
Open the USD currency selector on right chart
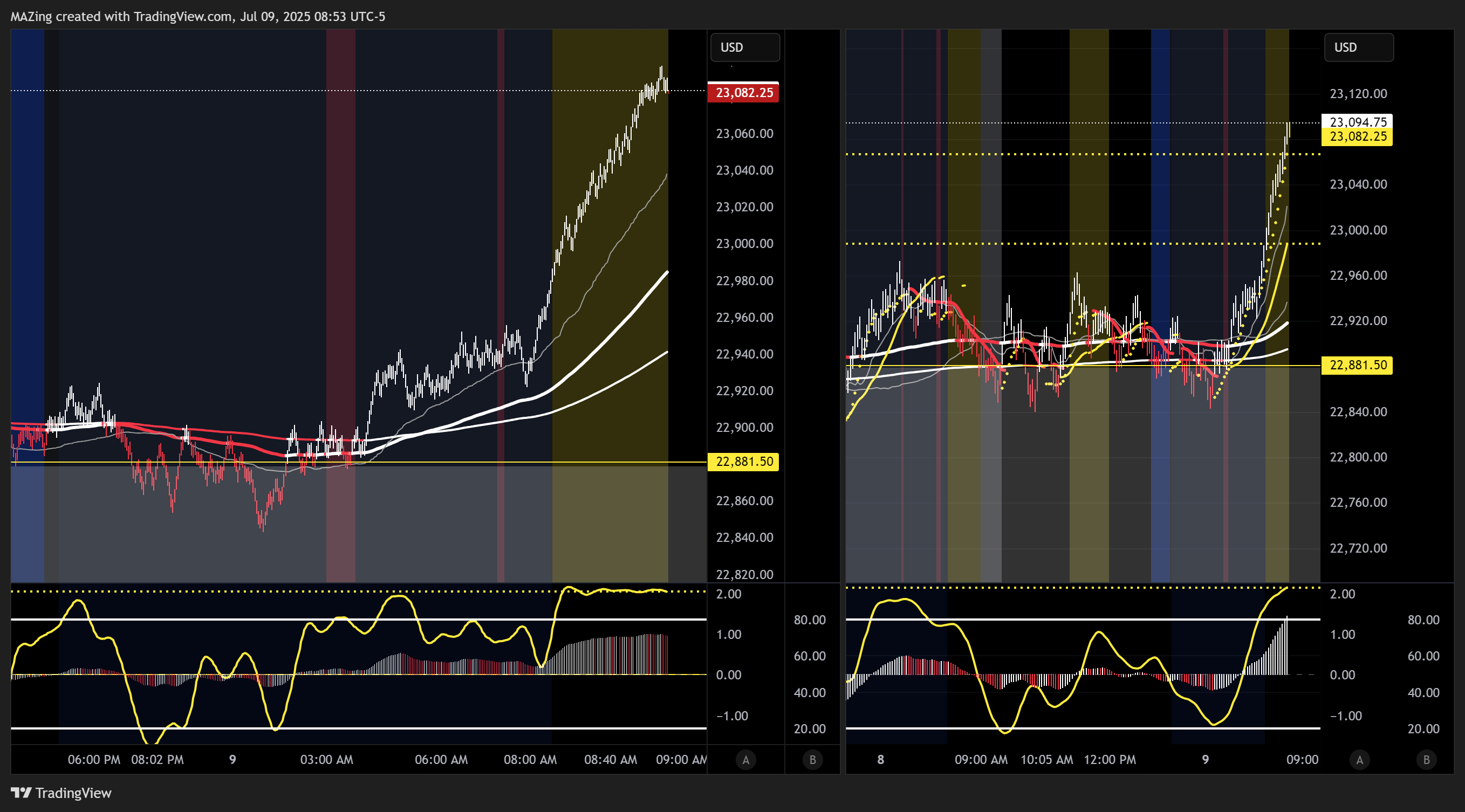[1359, 47]
